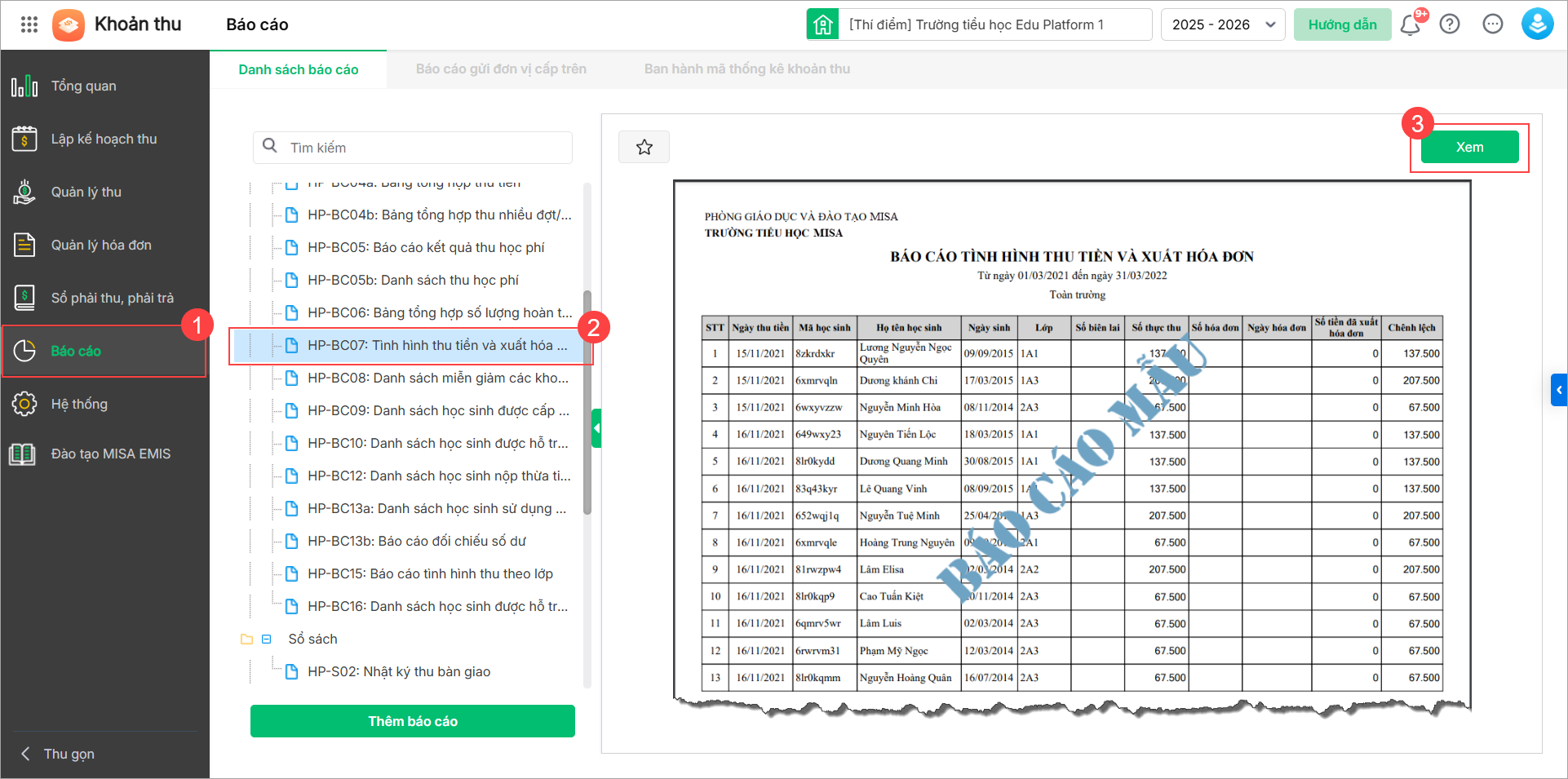Click the Tìm kiếm search field
Viewport: 1568px width, 779px height.
[413, 147]
